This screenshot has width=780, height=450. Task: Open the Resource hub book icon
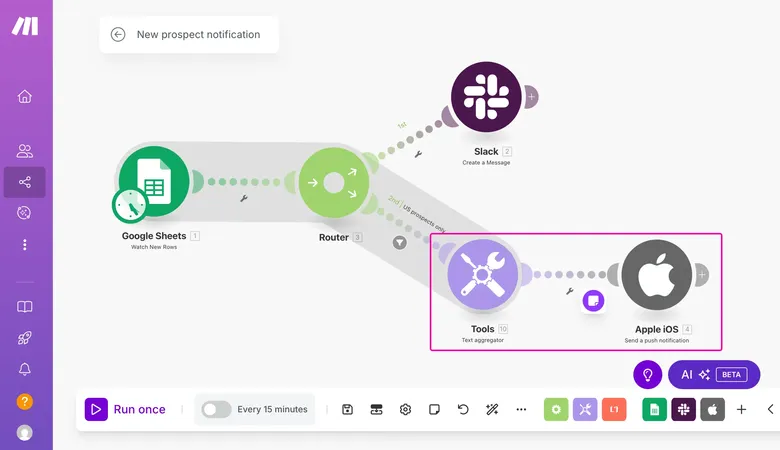click(24, 306)
